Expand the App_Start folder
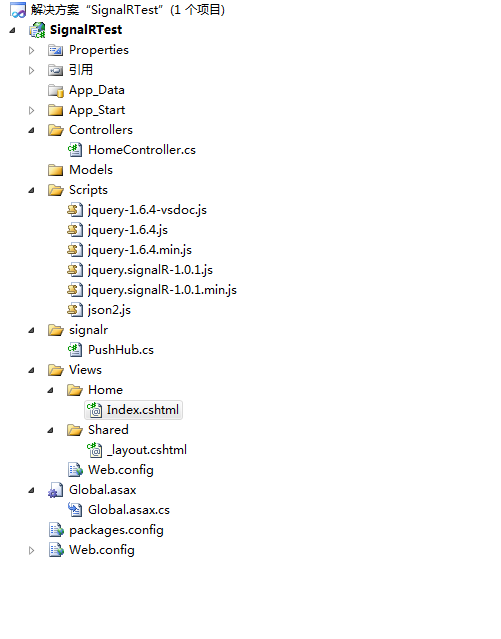 coord(31,110)
